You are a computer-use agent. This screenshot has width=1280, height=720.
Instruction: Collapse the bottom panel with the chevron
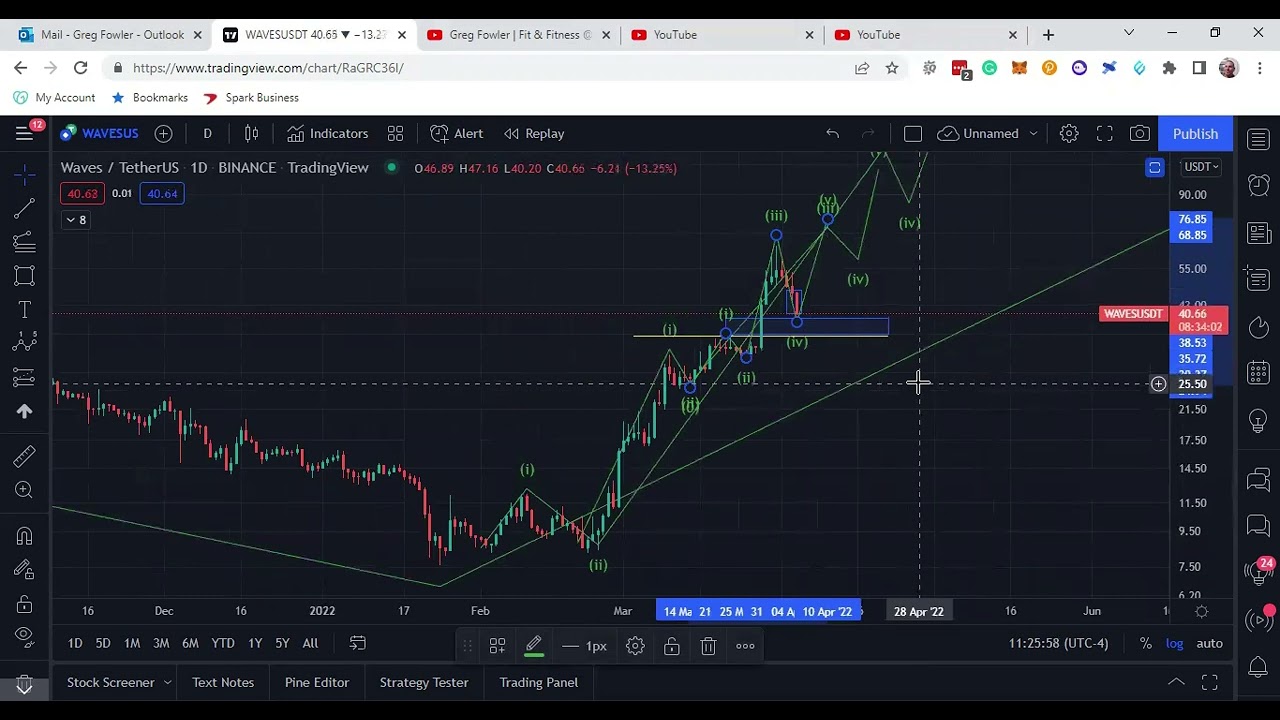[1176, 682]
